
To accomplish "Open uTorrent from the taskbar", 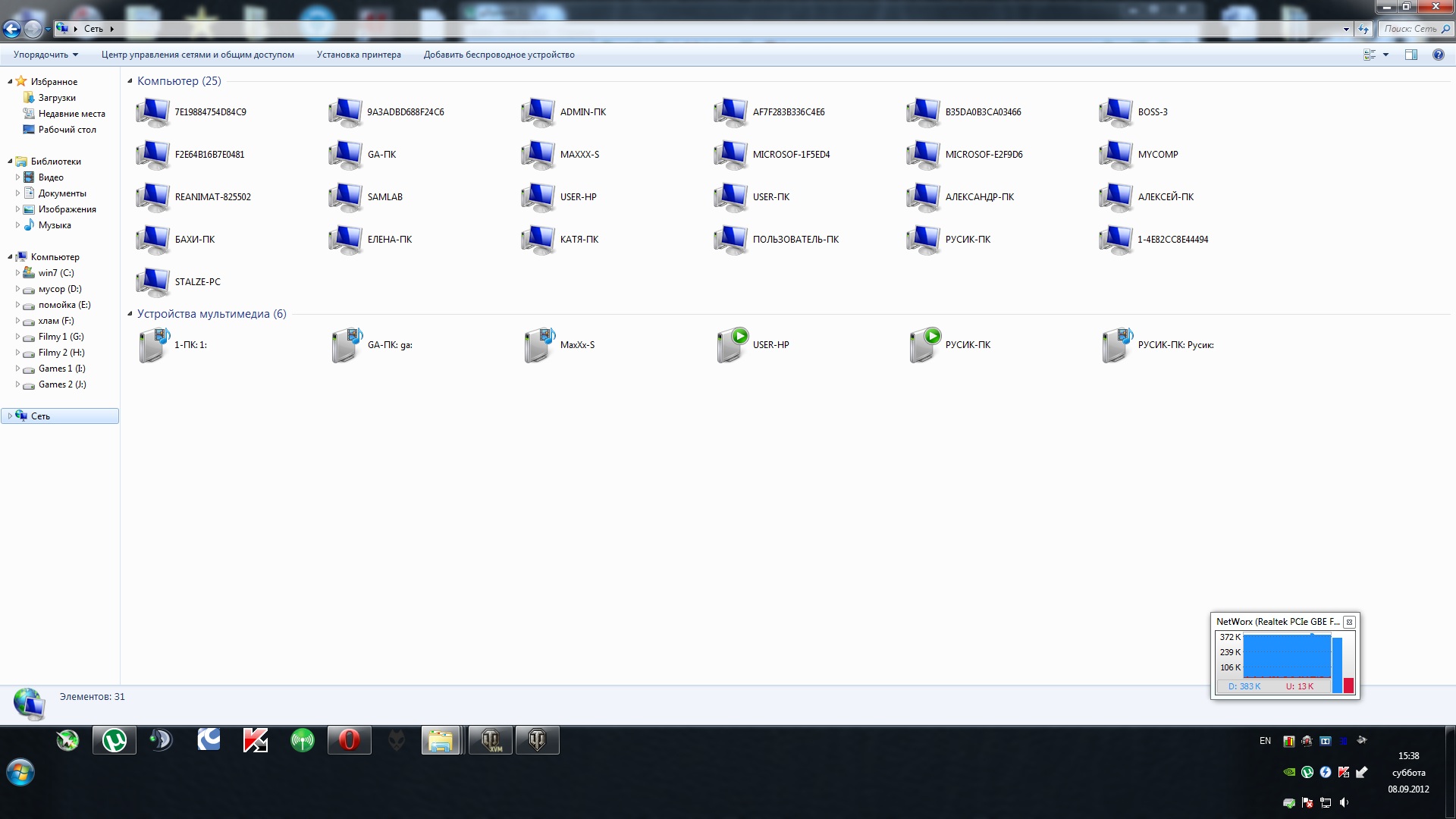I will coord(115,740).
